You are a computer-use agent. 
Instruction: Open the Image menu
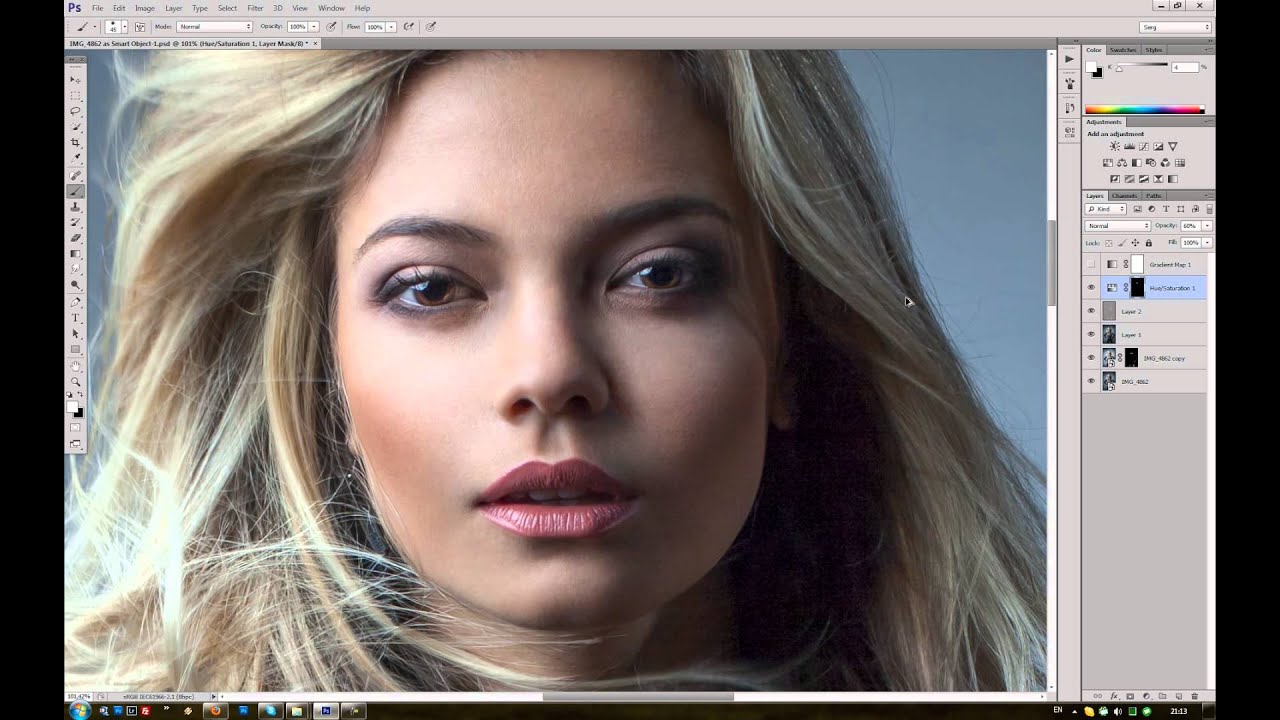click(145, 8)
